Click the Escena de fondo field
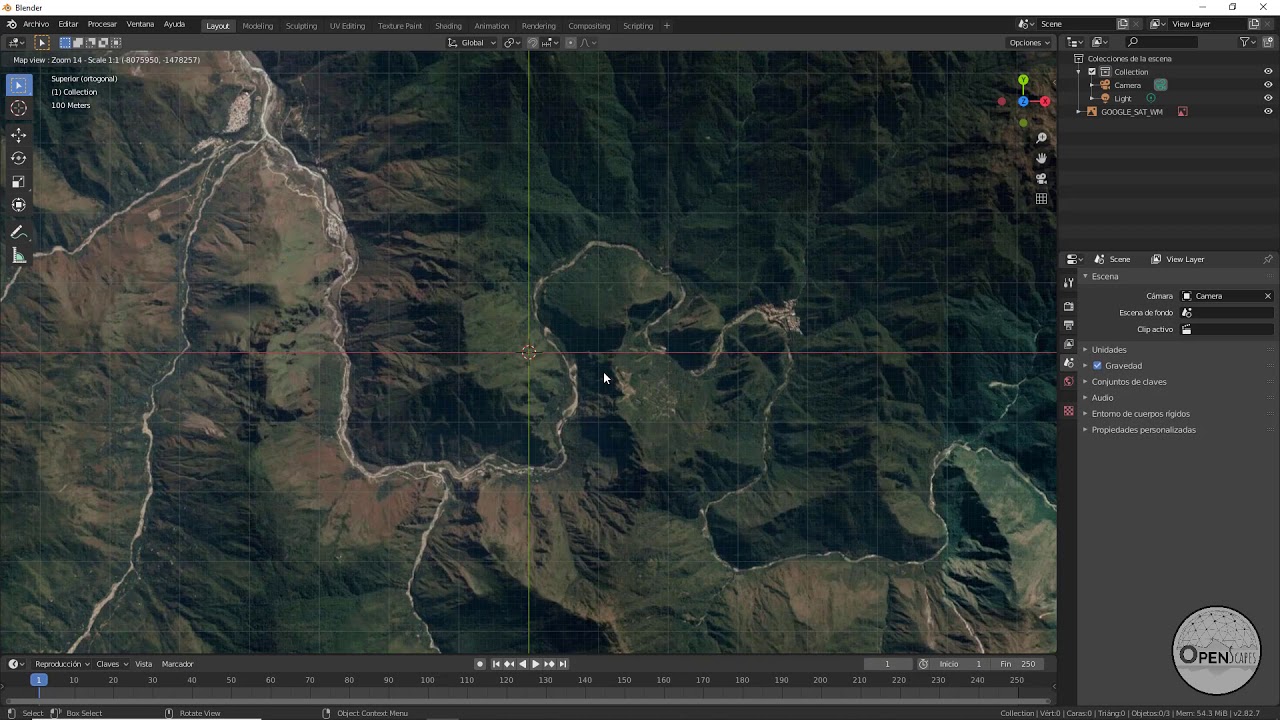Image resolution: width=1280 pixels, height=720 pixels. click(x=1228, y=313)
